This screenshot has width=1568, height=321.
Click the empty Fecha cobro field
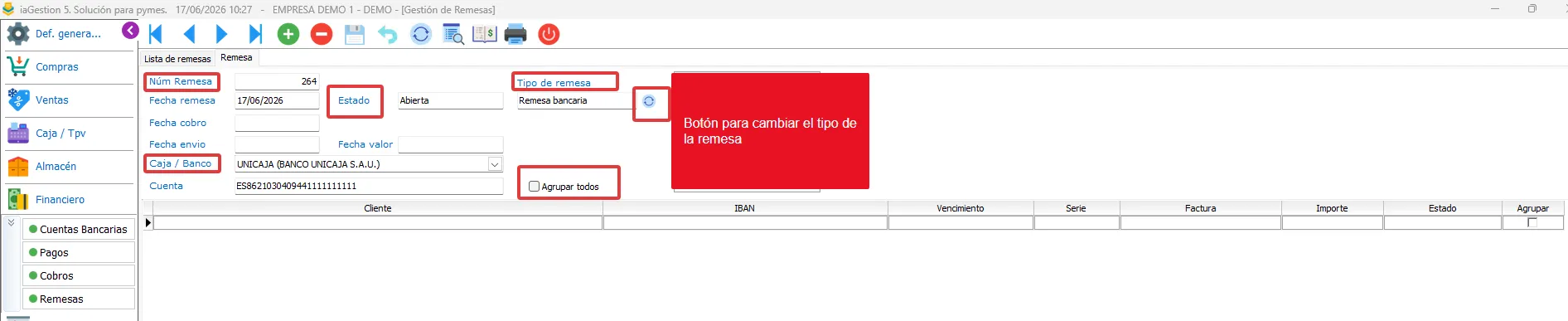277,123
